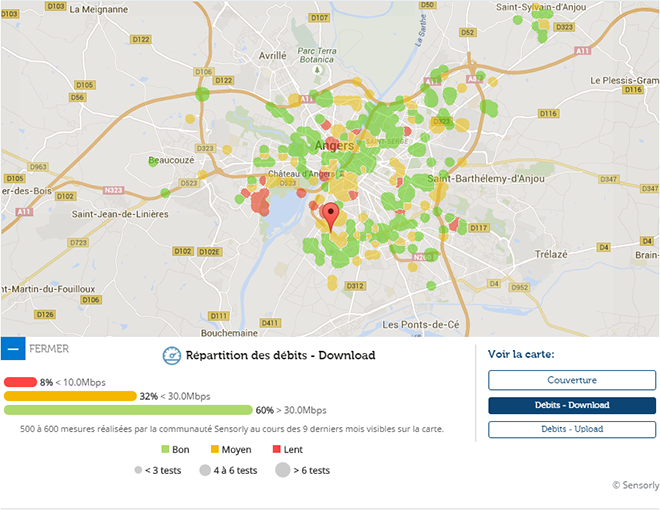
Task: Click the orange Moyen legend swatch
Action: coord(214,450)
